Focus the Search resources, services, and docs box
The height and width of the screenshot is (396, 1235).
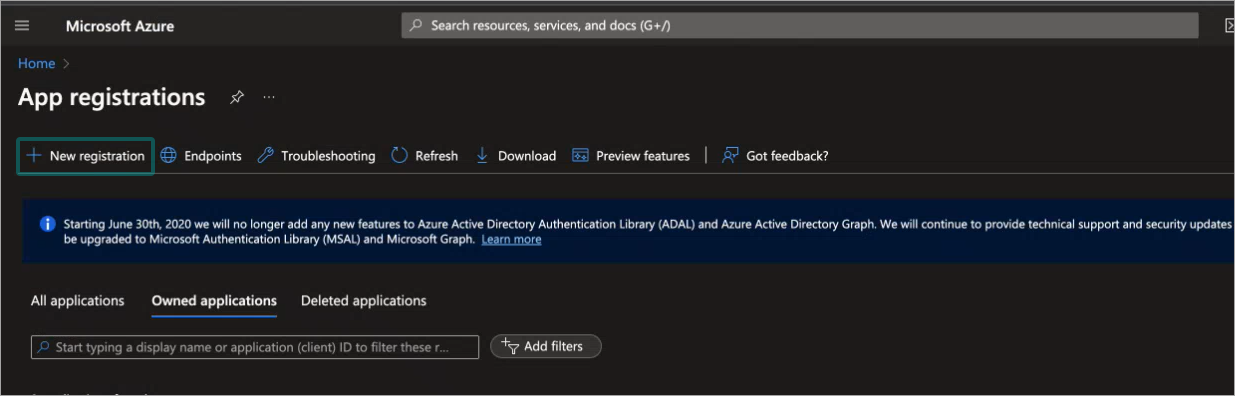click(x=800, y=26)
